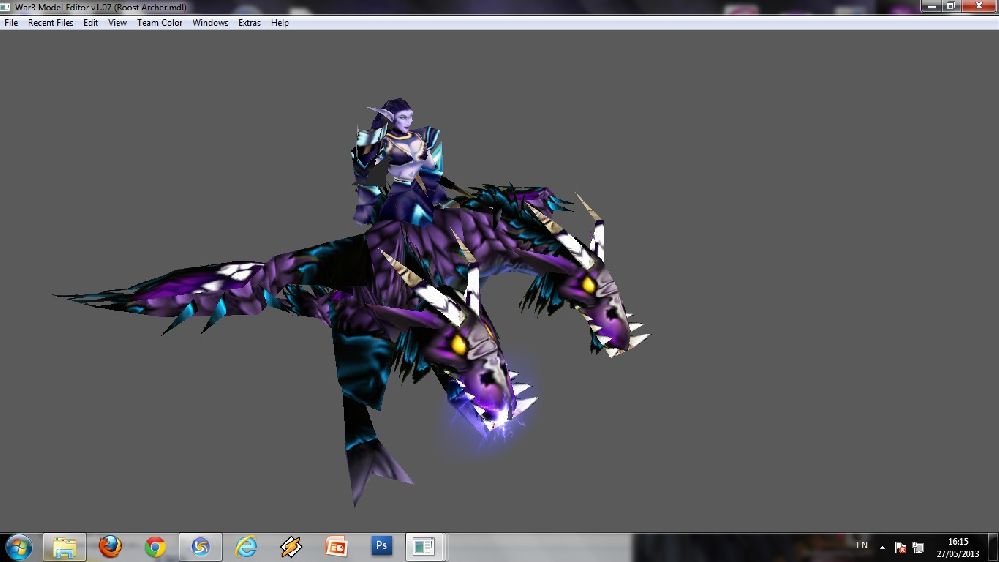999x562 pixels.
Task: Open the Windows menu
Action: (210, 22)
